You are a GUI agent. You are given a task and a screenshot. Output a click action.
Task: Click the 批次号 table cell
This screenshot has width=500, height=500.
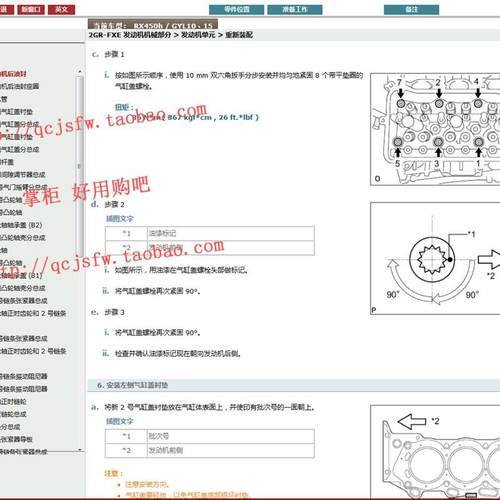(230, 436)
